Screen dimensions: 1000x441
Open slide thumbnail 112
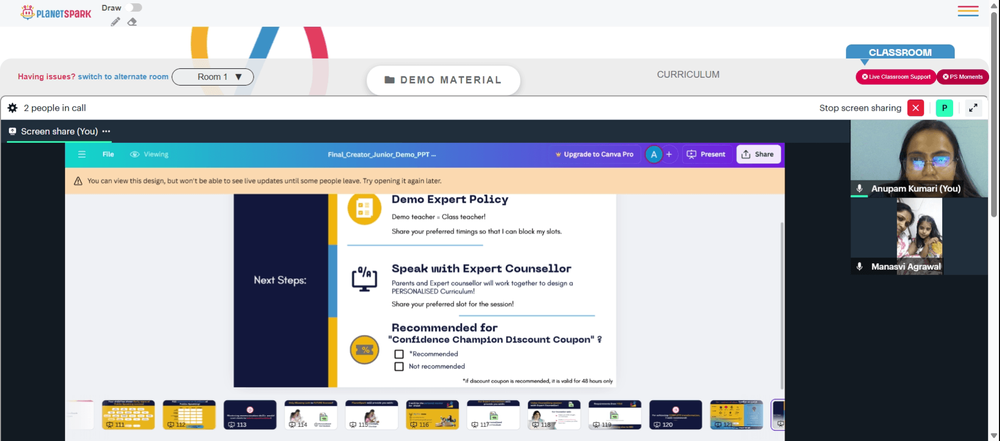(189, 415)
